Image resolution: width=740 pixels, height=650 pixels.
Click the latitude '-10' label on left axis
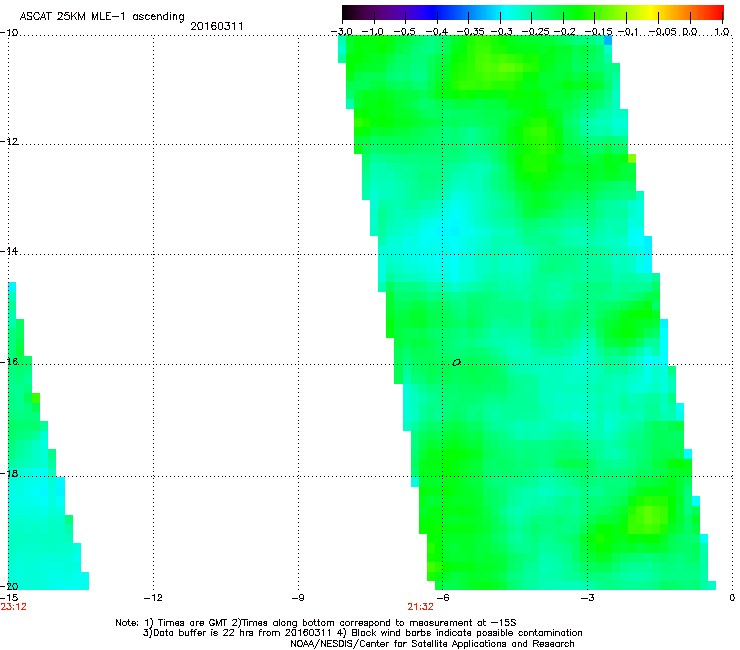coord(9,33)
